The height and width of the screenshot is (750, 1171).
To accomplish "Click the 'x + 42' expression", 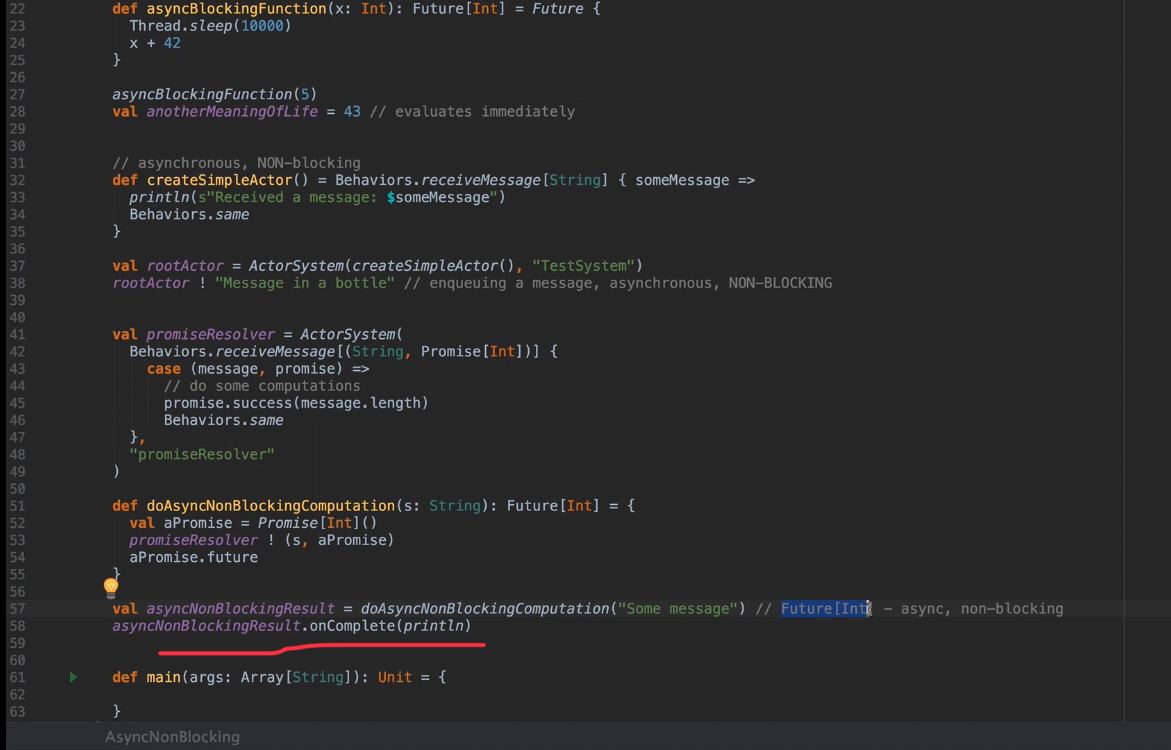I will pyautogui.click(x=155, y=43).
